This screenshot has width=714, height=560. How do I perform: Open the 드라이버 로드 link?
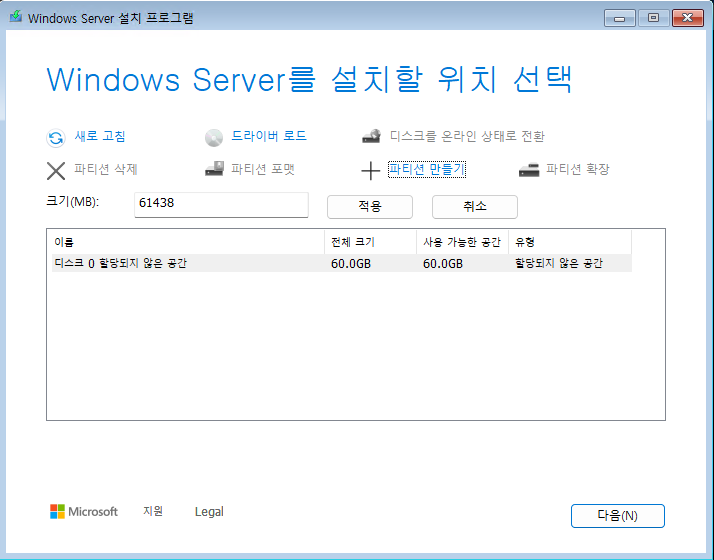click(269, 136)
